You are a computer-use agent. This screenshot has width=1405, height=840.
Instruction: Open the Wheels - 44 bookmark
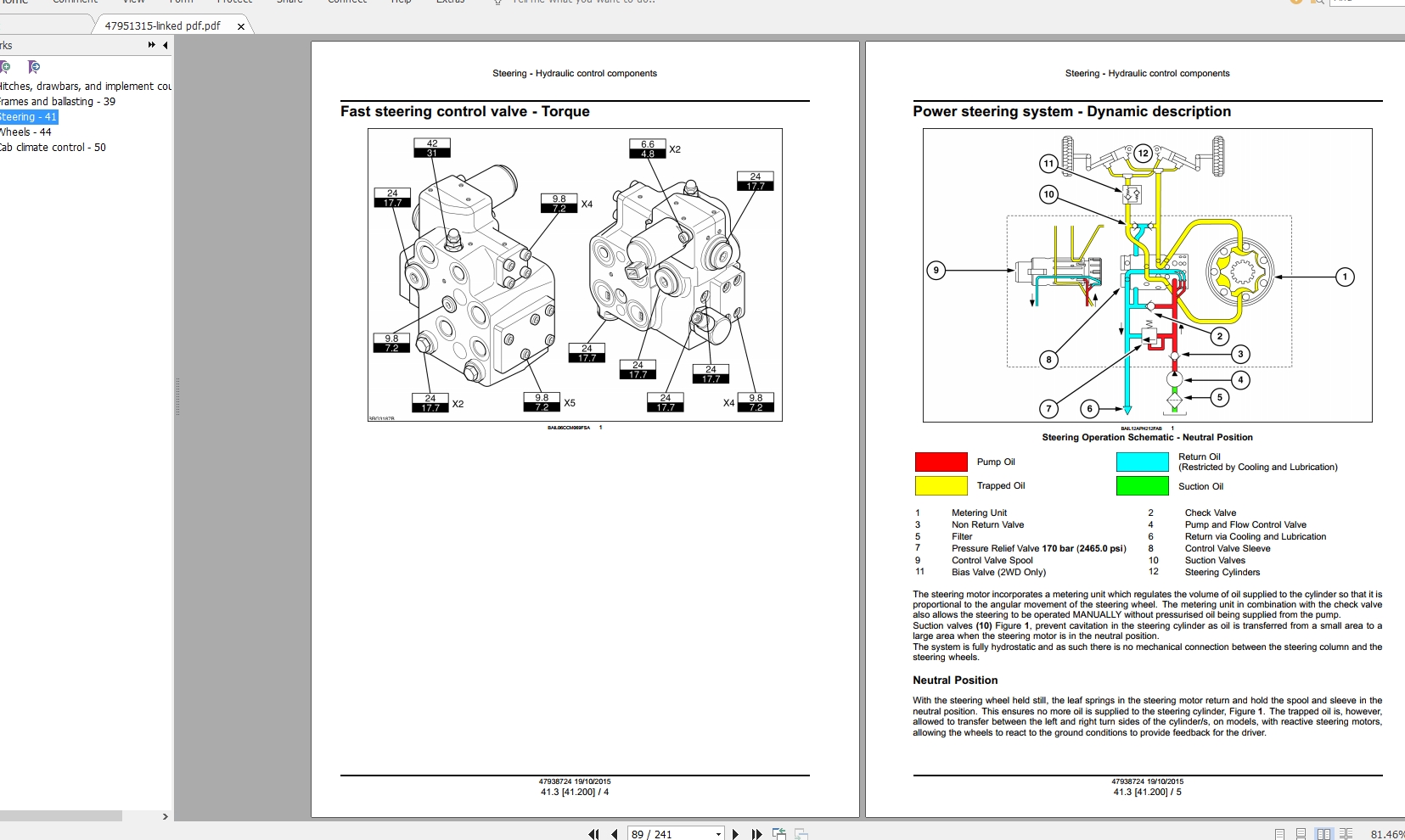tap(25, 132)
